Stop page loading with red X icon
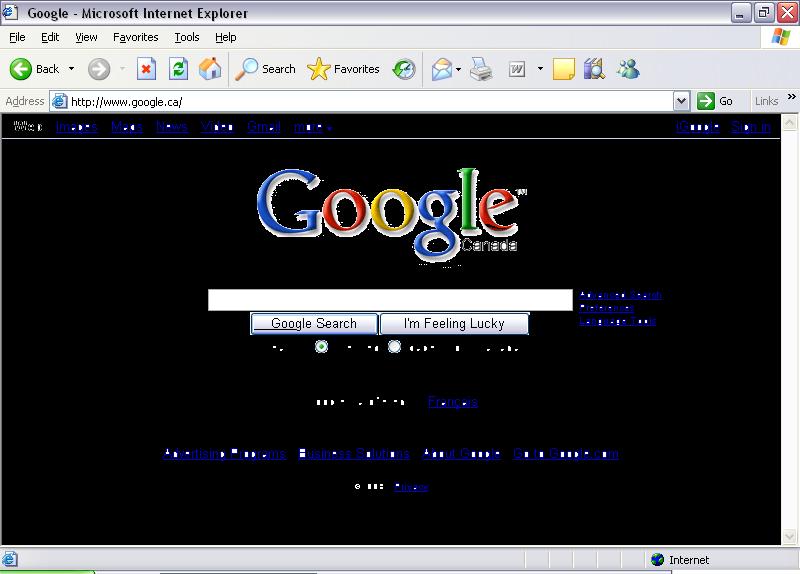The height and width of the screenshot is (574, 800). pyautogui.click(x=146, y=69)
